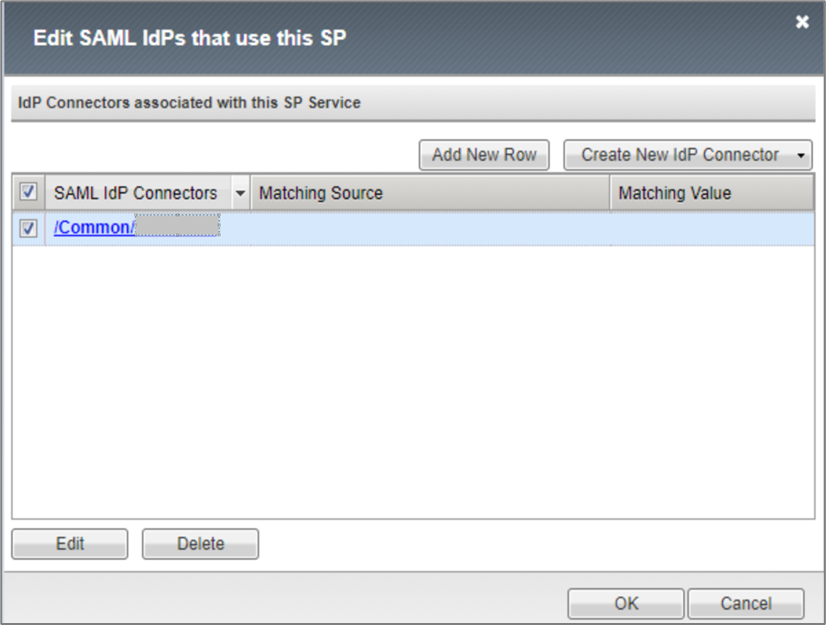
Task: Cancel the dialog with the Cancel button
Action: (x=745, y=603)
